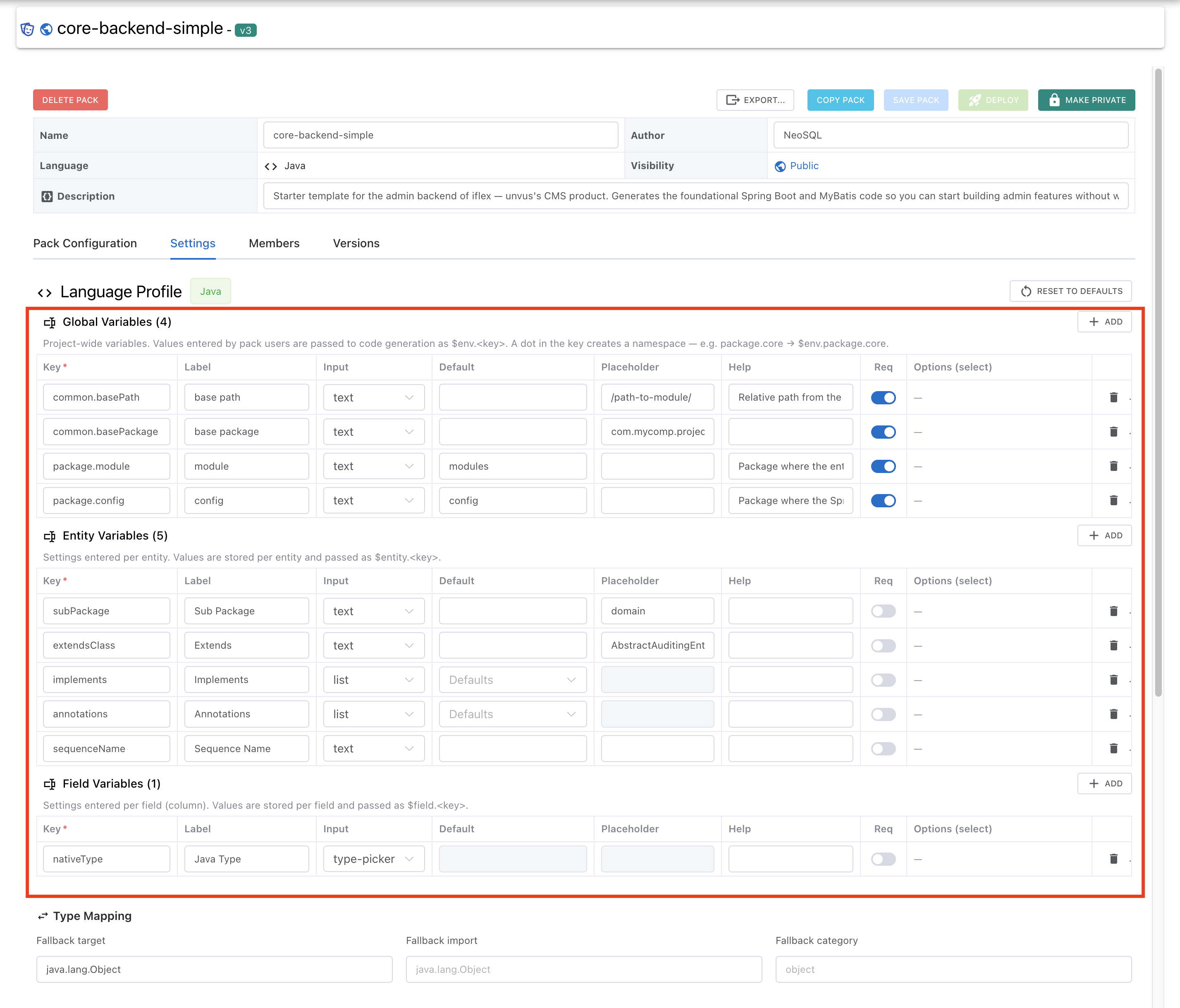Screen dimensions: 1180x1008
Task: Turn off Req for common.basePath
Action: (x=883, y=397)
